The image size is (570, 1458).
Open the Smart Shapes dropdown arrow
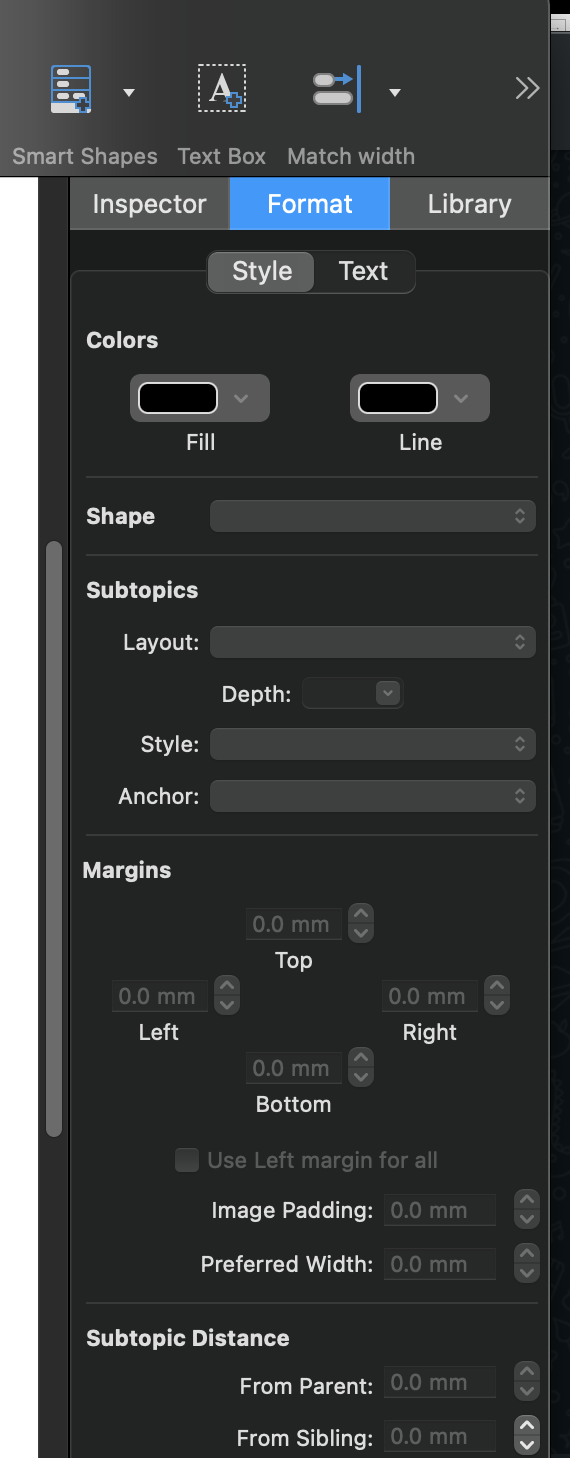(128, 93)
